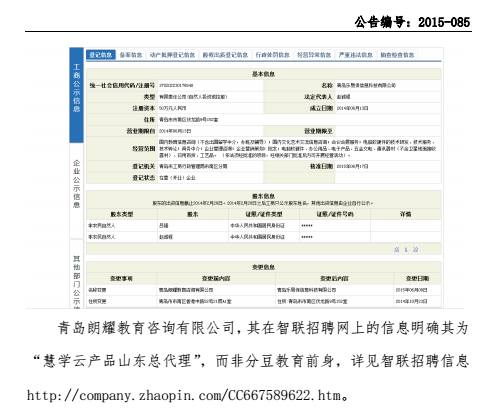Viewport: 496px width, 410px height.
Task: Select the 变更信息 section header
Action: [263, 267]
